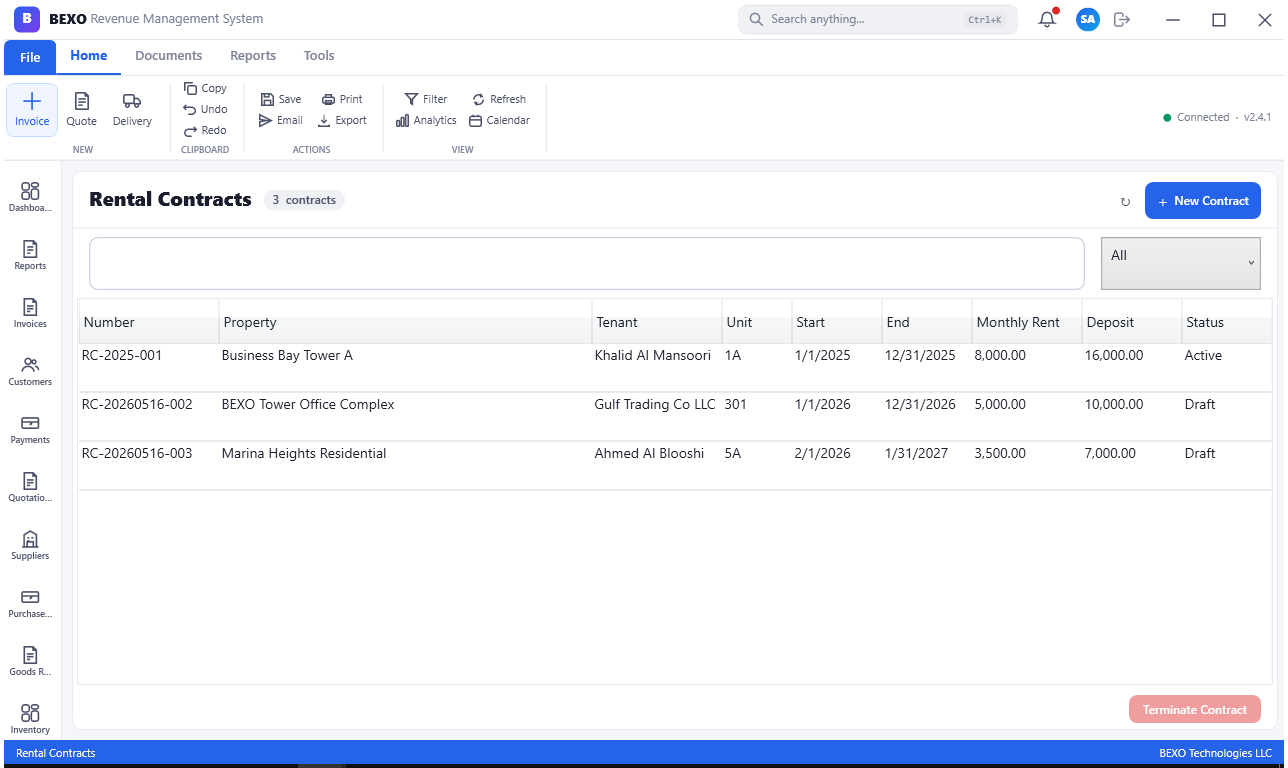This screenshot has height=768, width=1288.
Task: Sort by the Property column header
Action: click(405, 322)
